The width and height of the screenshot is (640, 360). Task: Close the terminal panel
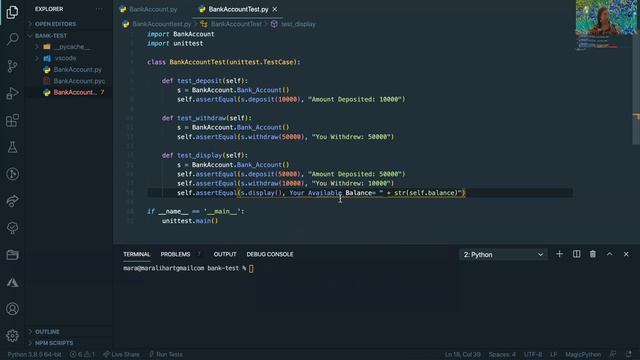(x=626, y=254)
